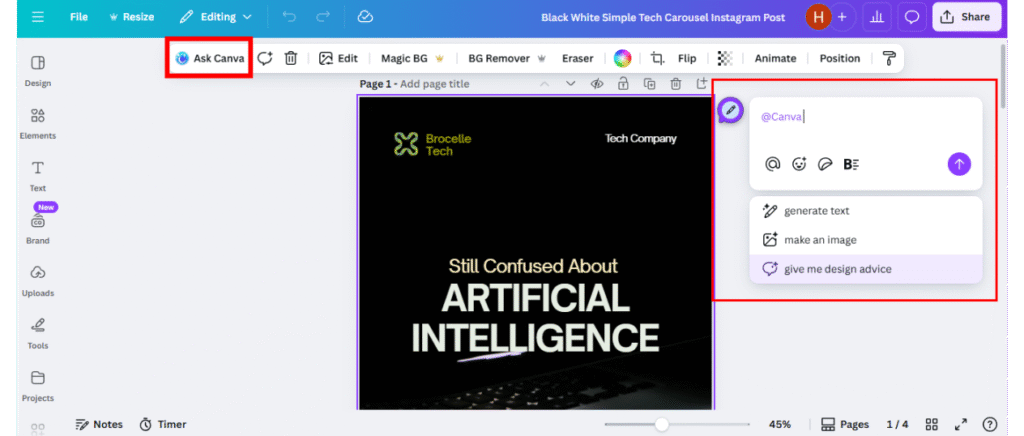Image resolution: width=1024 pixels, height=436 pixels.
Task: Click the copy style paint roller icon
Action: pyautogui.click(x=889, y=59)
